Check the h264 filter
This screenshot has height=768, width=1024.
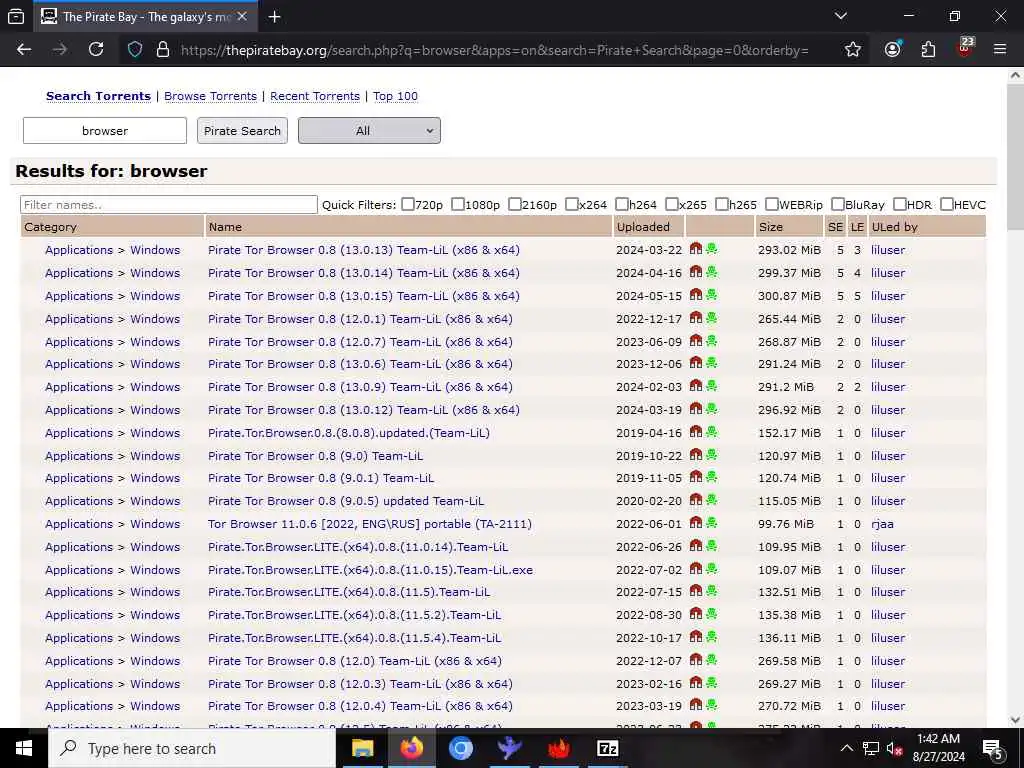622,204
